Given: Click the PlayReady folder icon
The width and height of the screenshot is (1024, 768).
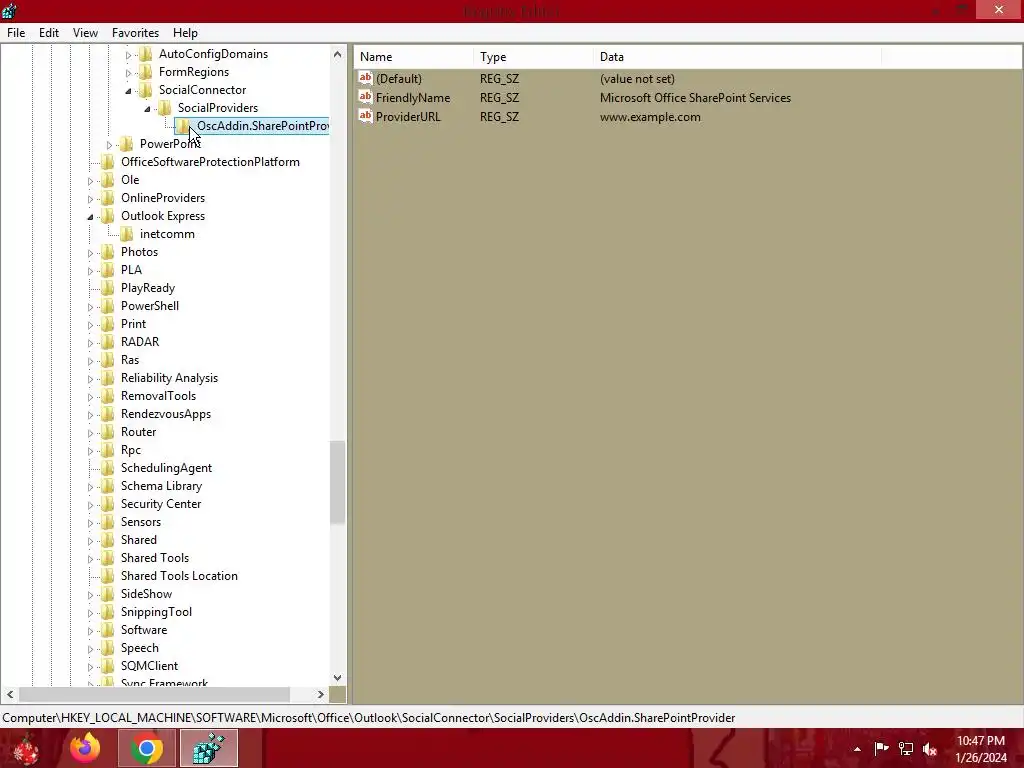Looking at the screenshot, I should 108,288.
